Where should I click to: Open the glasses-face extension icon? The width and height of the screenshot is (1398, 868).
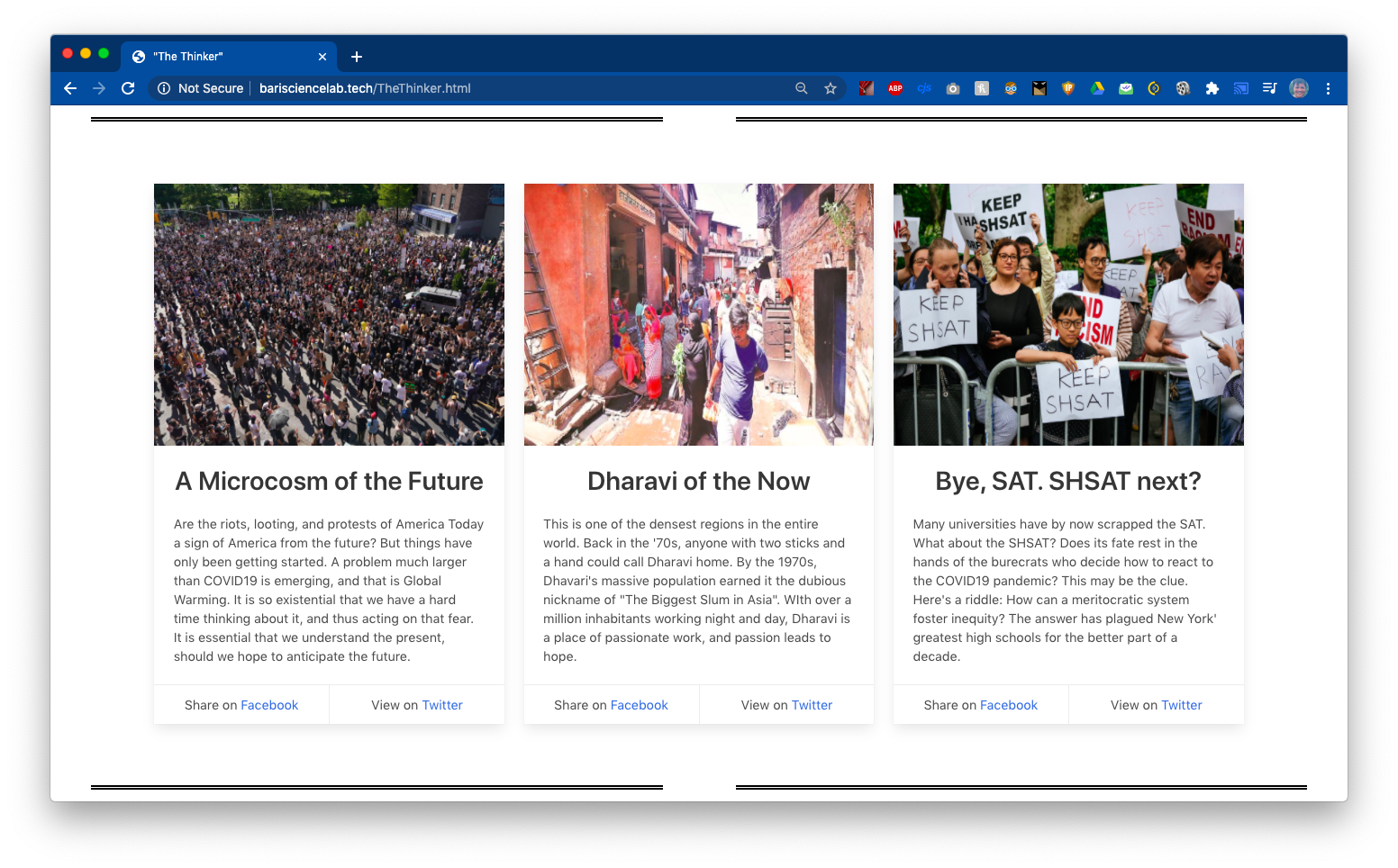click(x=1011, y=88)
